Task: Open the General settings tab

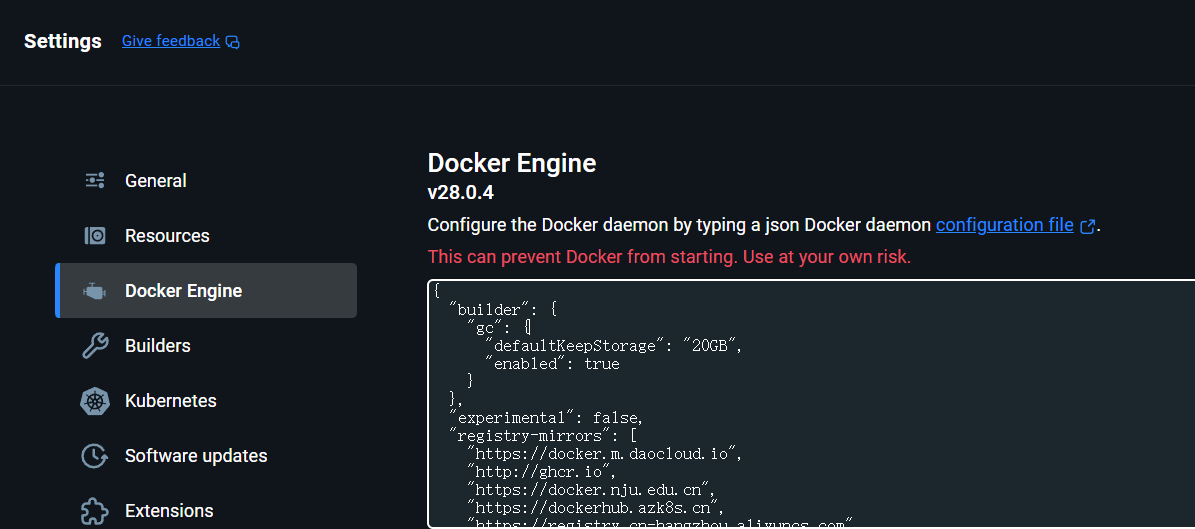Action: (x=206, y=181)
